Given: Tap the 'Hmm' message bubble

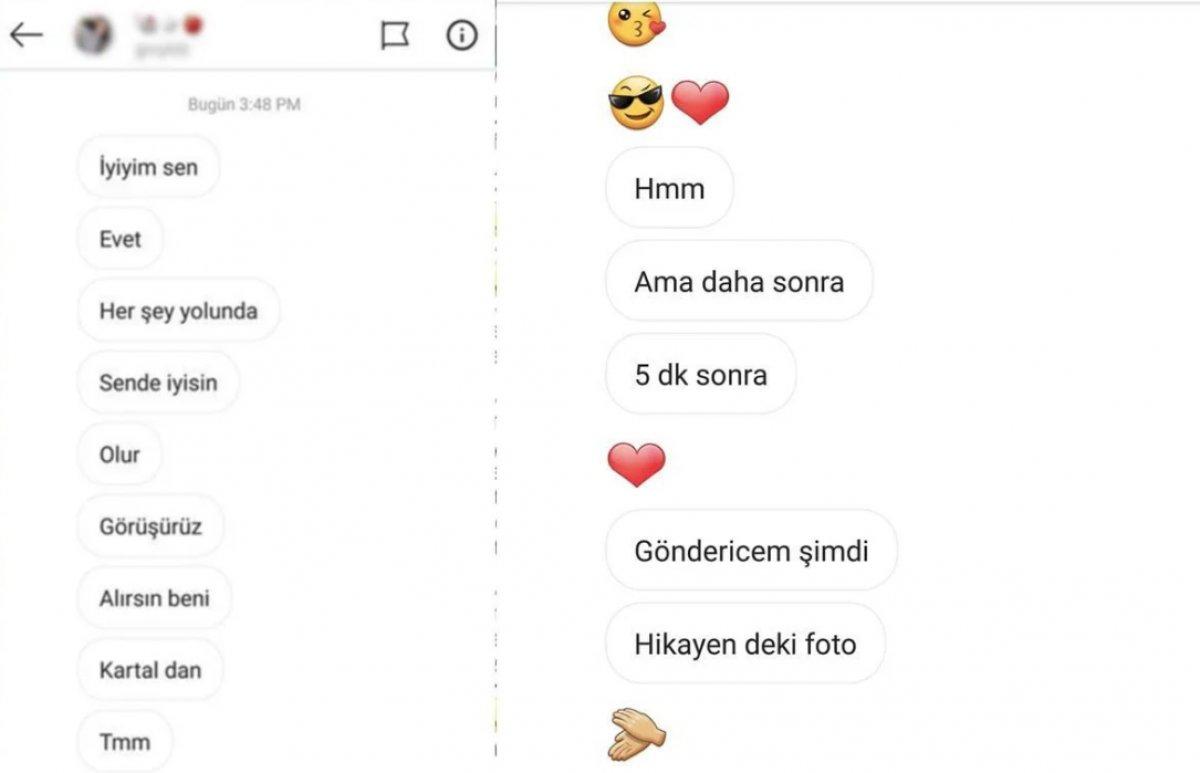Looking at the screenshot, I should [669, 188].
